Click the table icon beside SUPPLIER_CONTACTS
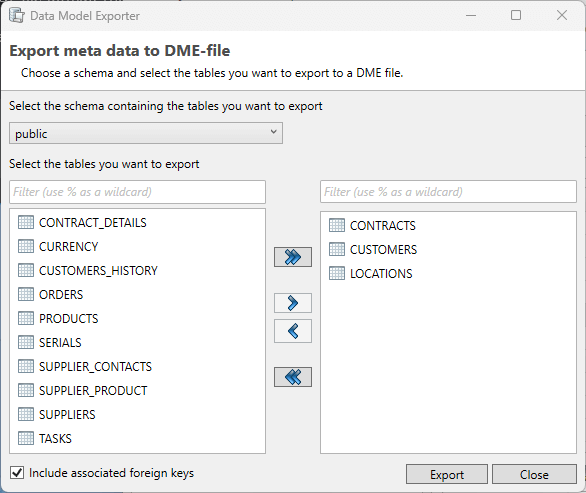The width and height of the screenshot is (586, 493). pos(26,366)
